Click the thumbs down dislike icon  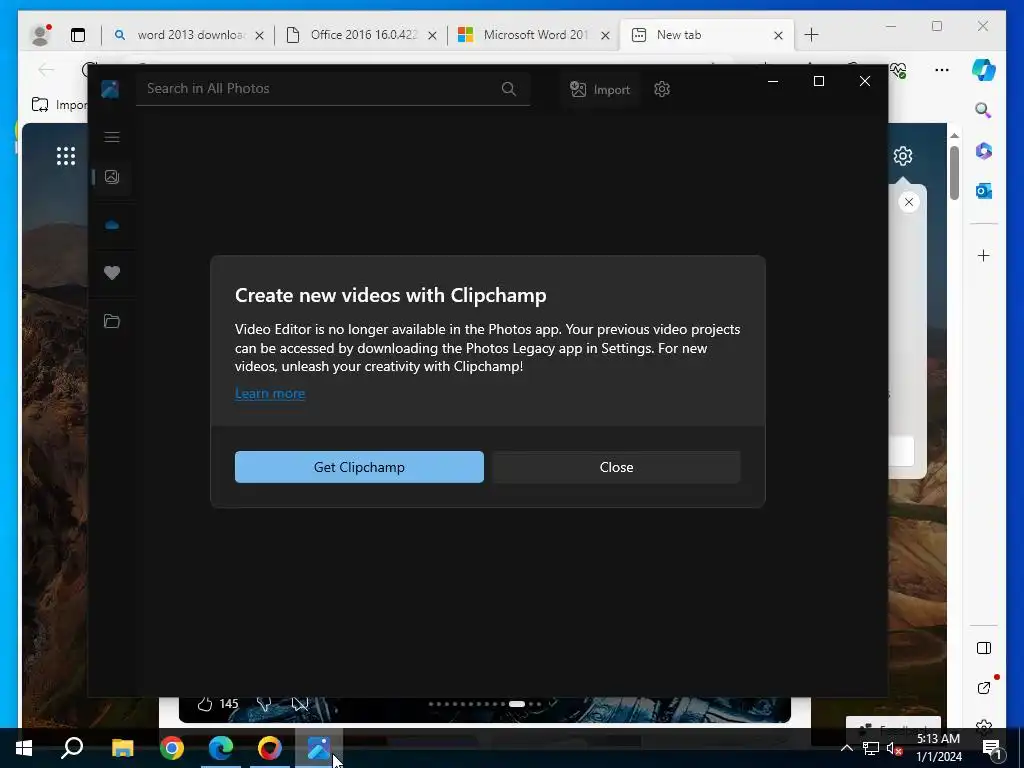264,704
